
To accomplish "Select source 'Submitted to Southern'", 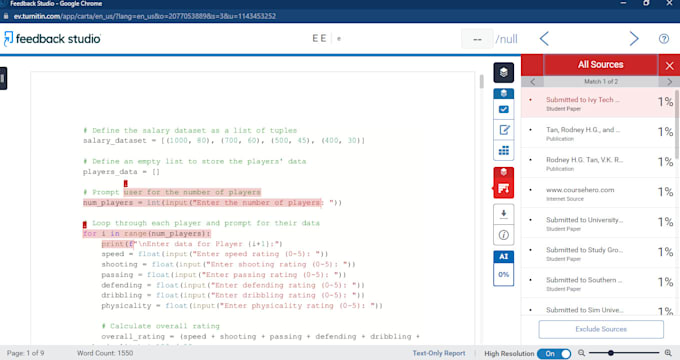I will tap(598, 283).
